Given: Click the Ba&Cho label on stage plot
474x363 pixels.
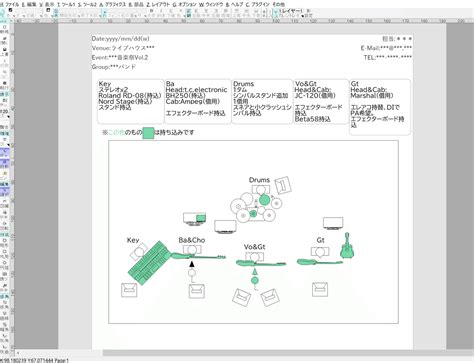Looking at the screenshot, I should pyautogui.click(x=192, y=240).
